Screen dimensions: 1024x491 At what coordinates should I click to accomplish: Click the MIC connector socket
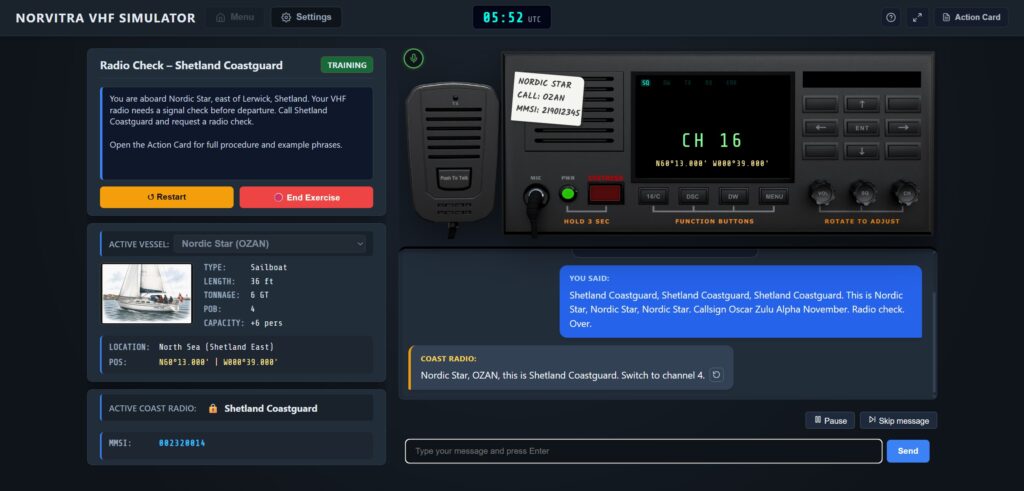[x=536, y=195]
